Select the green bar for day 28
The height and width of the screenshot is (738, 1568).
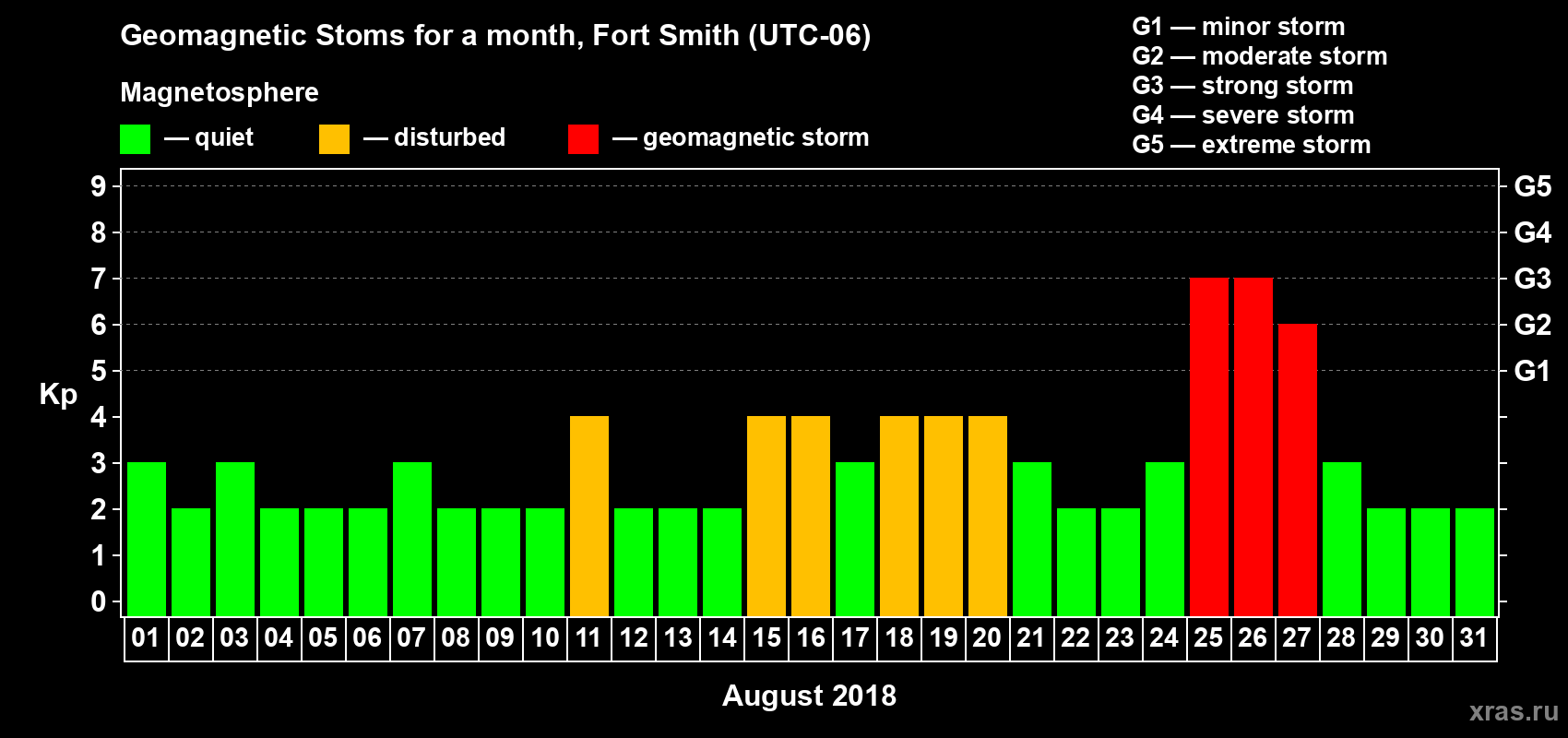click(x=1342, y=539)
